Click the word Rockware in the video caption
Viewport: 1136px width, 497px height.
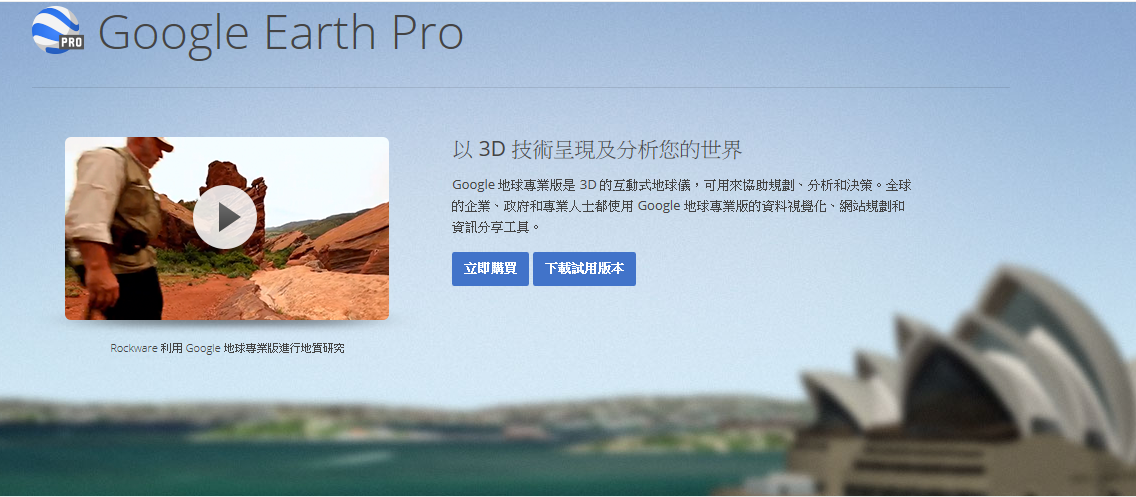coord(134,348)
